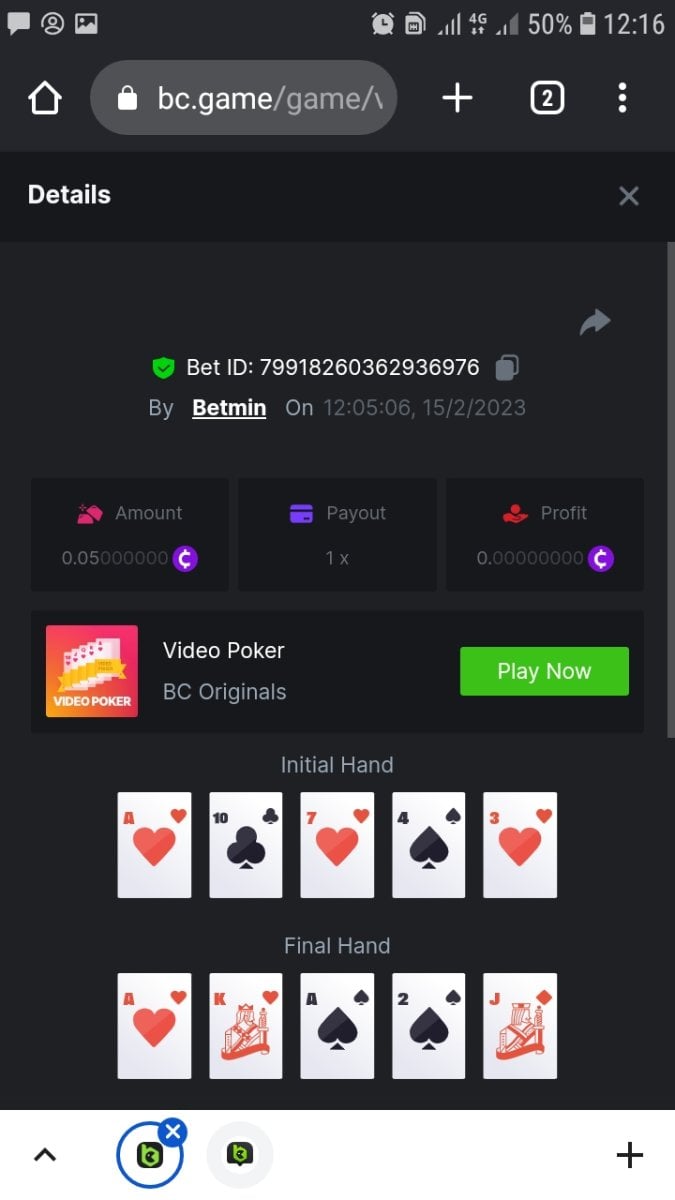
Task: Select the King of hearts final card
Action: 246,1026
